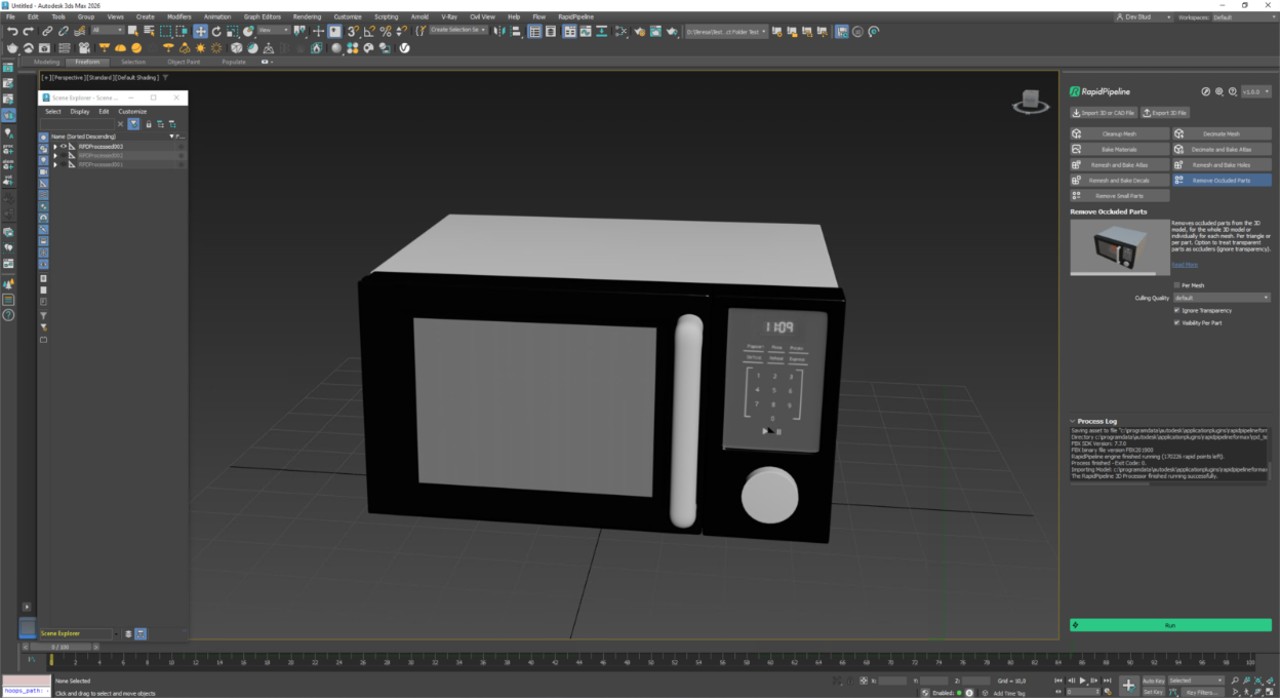The image size is (1280, 698).
Task: Select the Select and Move tool
Action: click(200, 31)
